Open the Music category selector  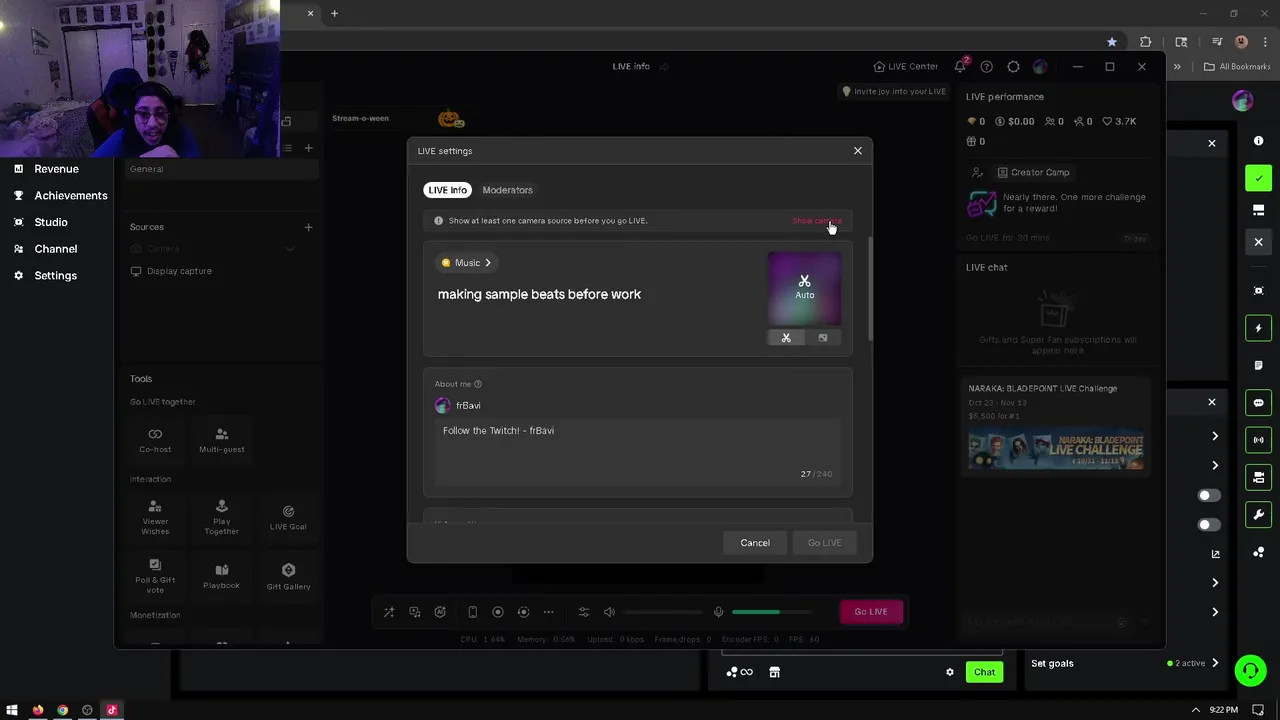pyautogui.click(x=467, y=263)
